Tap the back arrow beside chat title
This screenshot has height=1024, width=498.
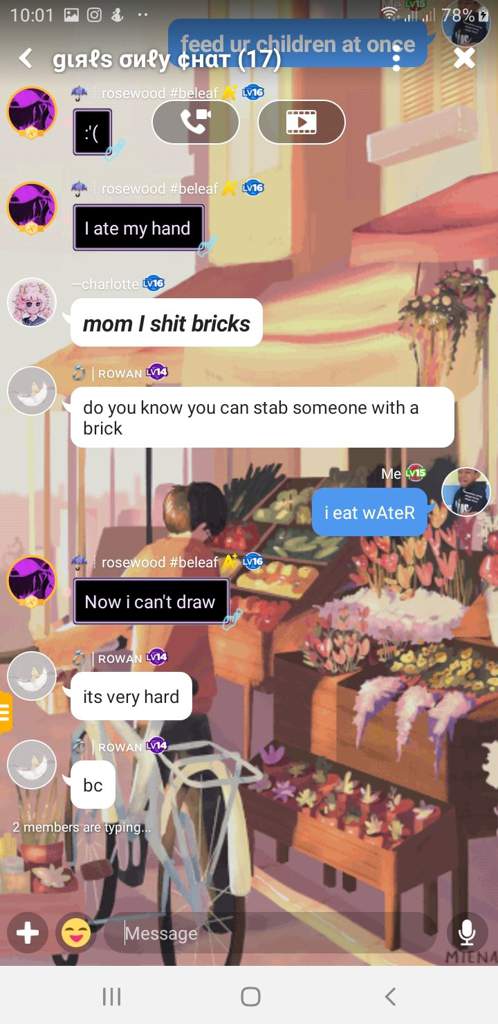25,59
